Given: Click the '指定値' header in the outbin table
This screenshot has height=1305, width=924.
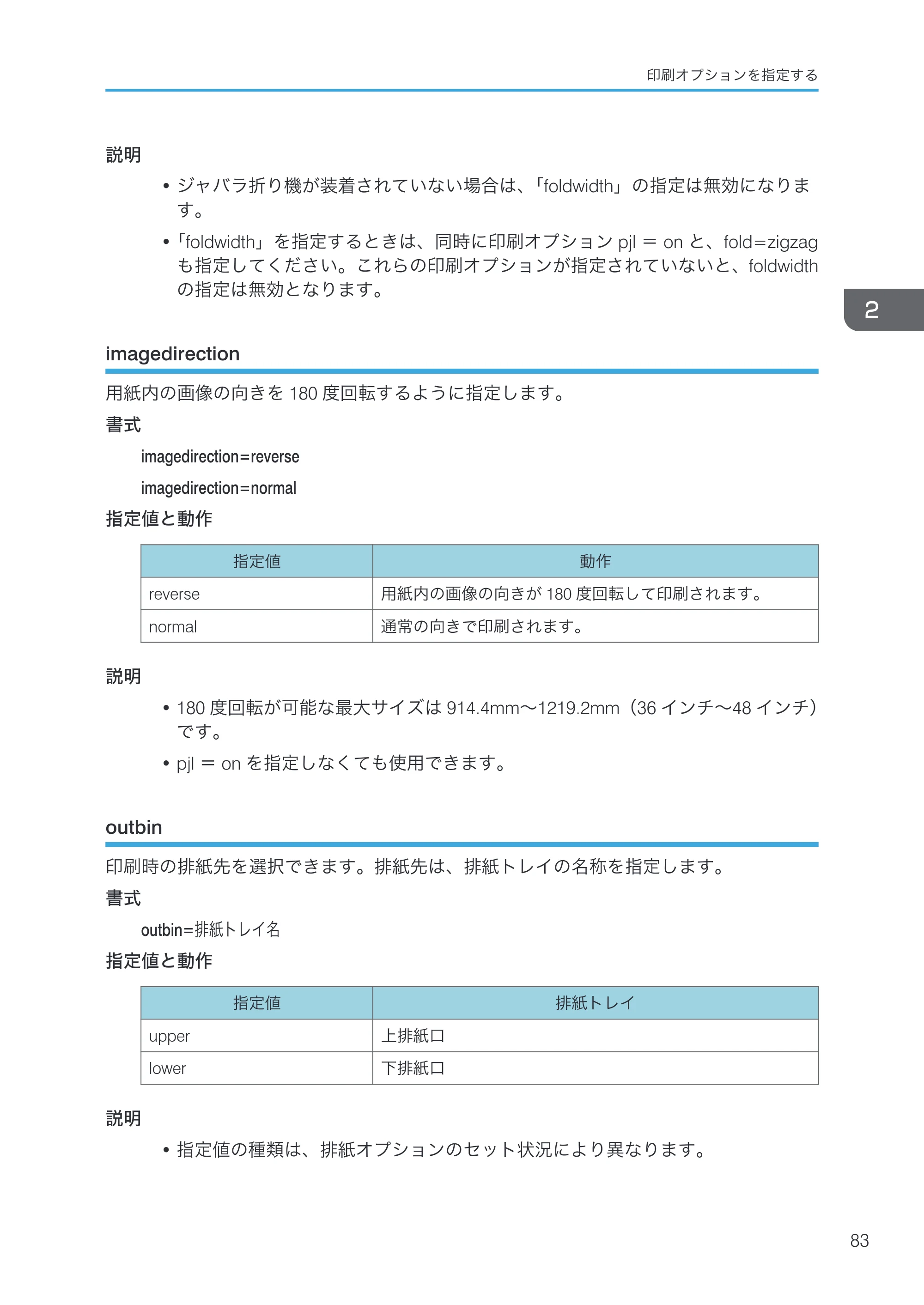Looking at the screenshot, I should coord(256,1003).
